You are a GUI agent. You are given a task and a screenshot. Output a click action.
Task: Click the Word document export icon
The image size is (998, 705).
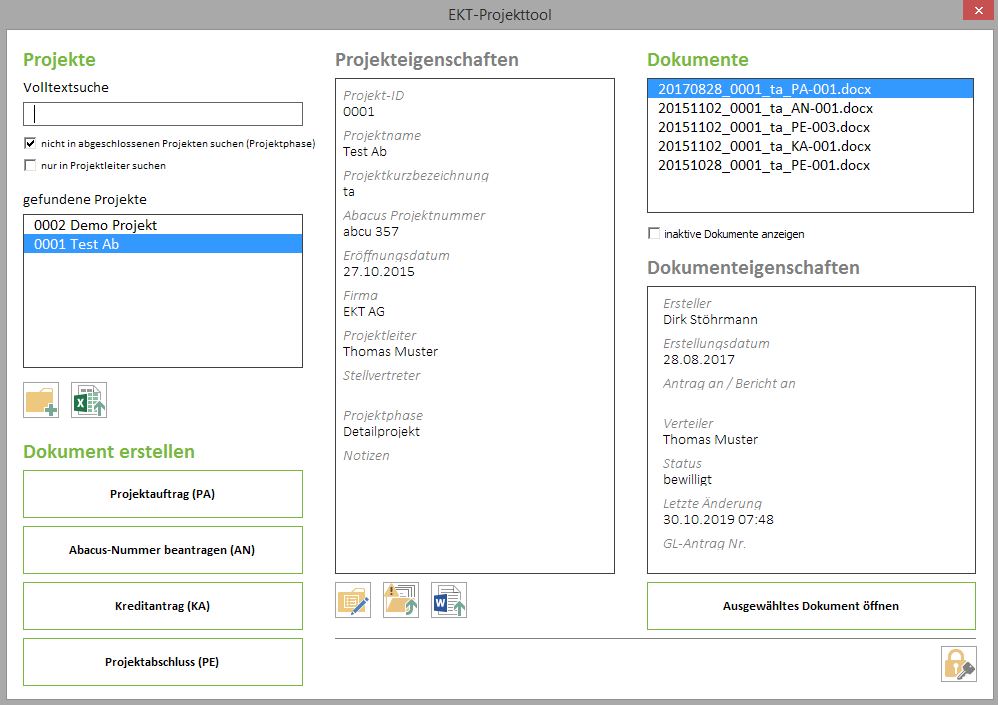pyautogui.click(x=449, y=600)
